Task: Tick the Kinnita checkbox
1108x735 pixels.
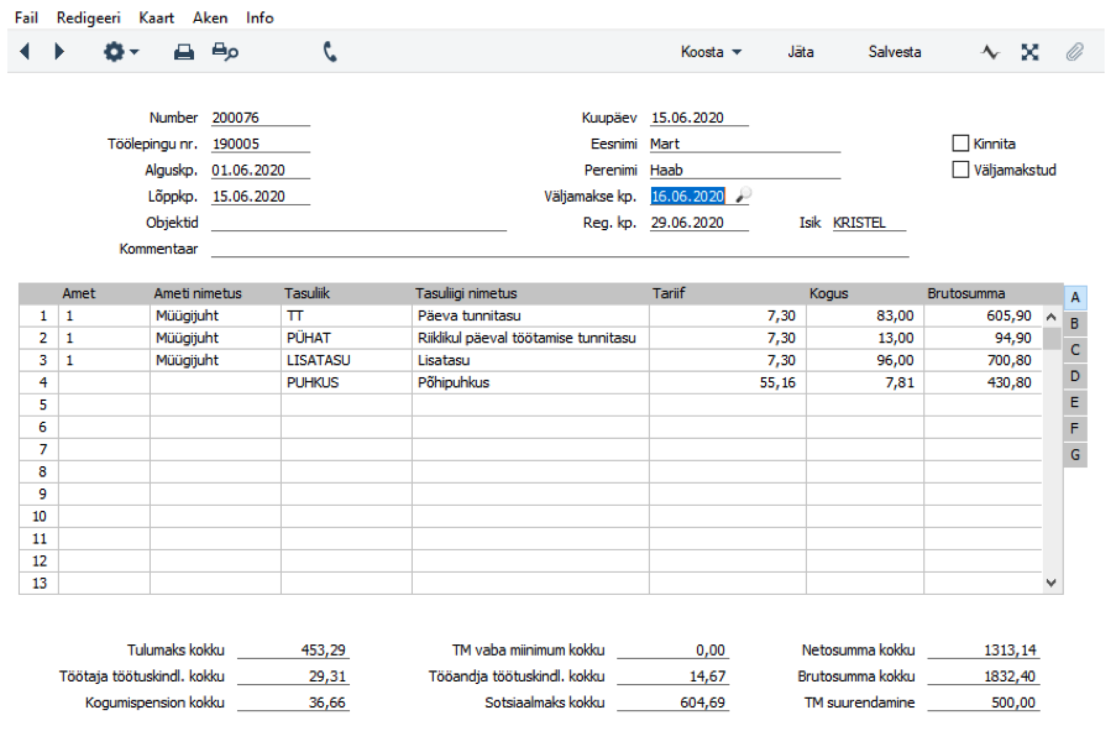Action: click(960, 143)
